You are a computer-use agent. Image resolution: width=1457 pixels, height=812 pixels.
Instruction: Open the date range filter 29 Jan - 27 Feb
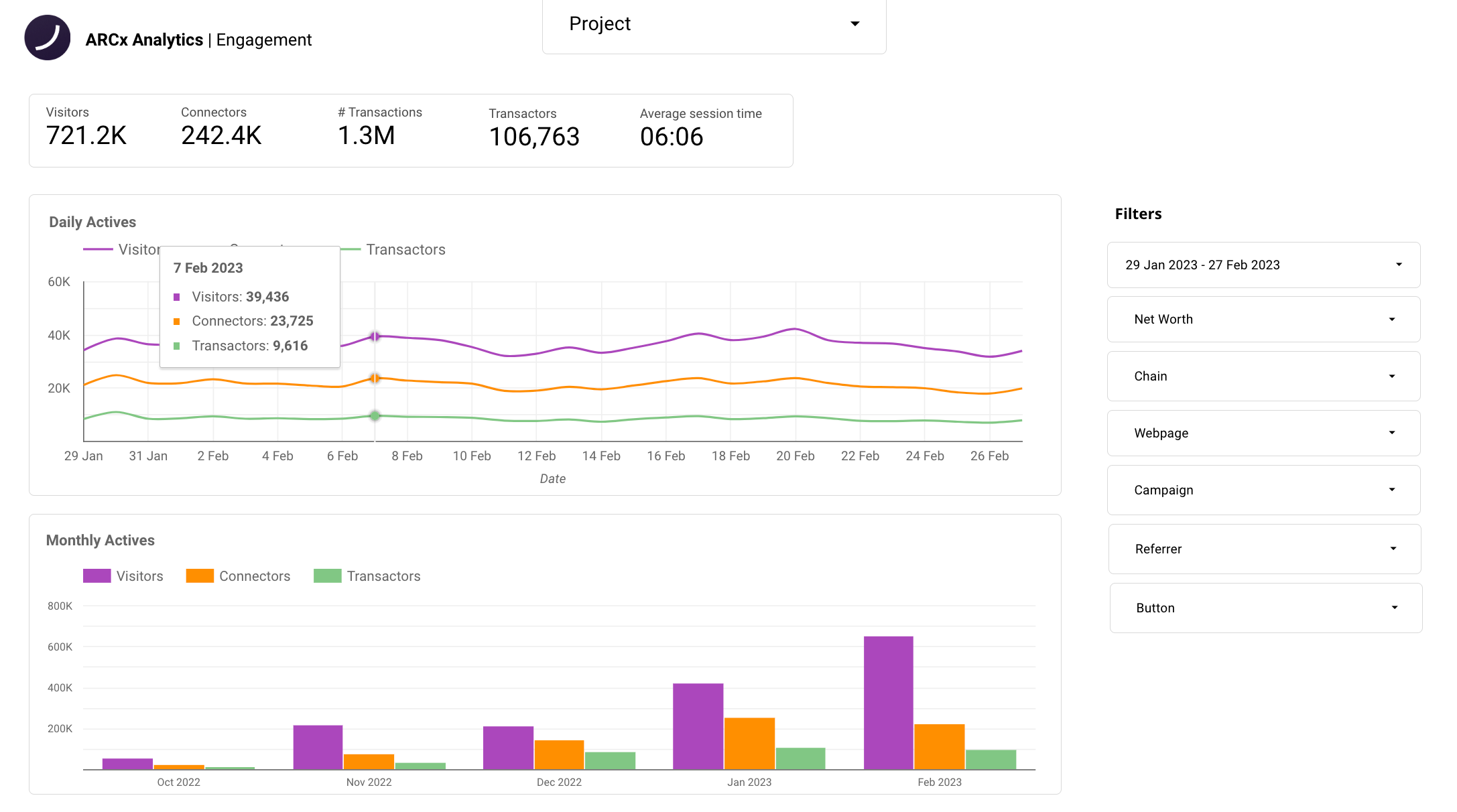[1263, 265]
